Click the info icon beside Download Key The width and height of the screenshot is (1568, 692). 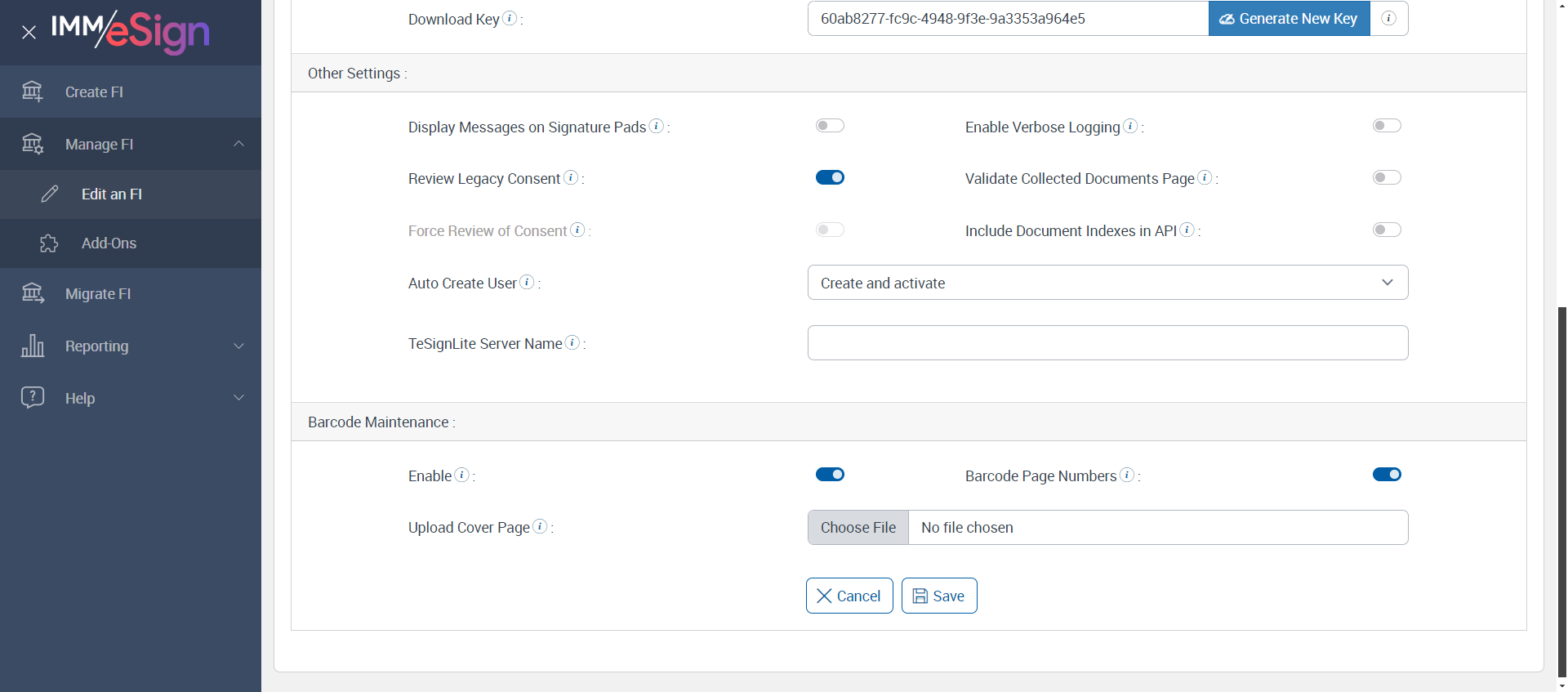pos(510,18)
